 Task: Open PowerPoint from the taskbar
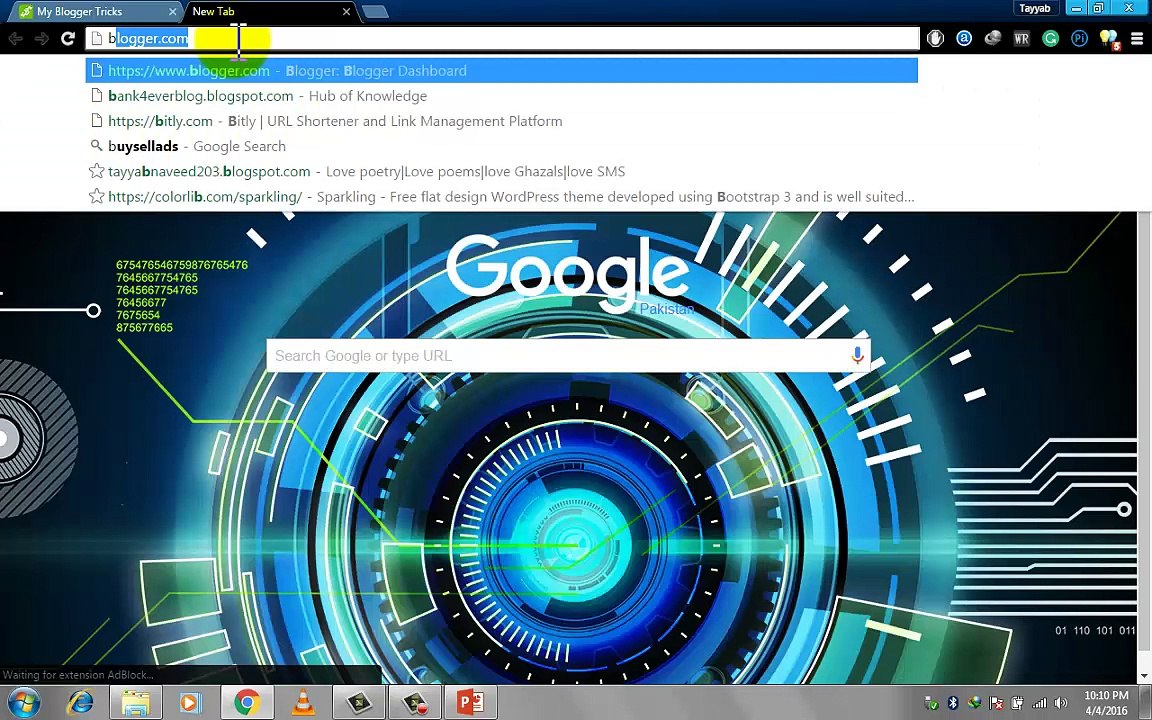point(471,703)
